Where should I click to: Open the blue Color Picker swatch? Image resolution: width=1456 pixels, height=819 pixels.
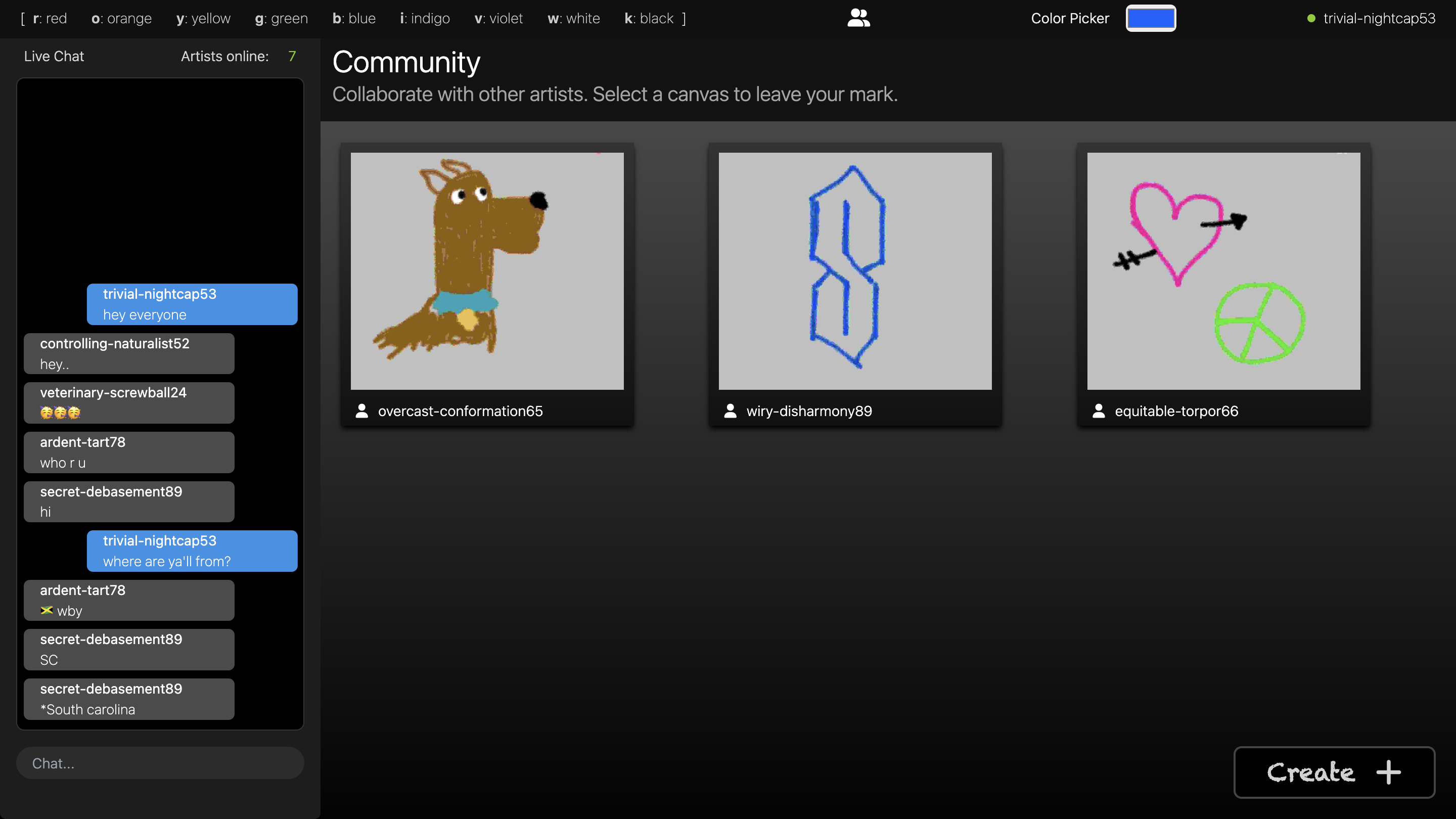click(1151, 18)
